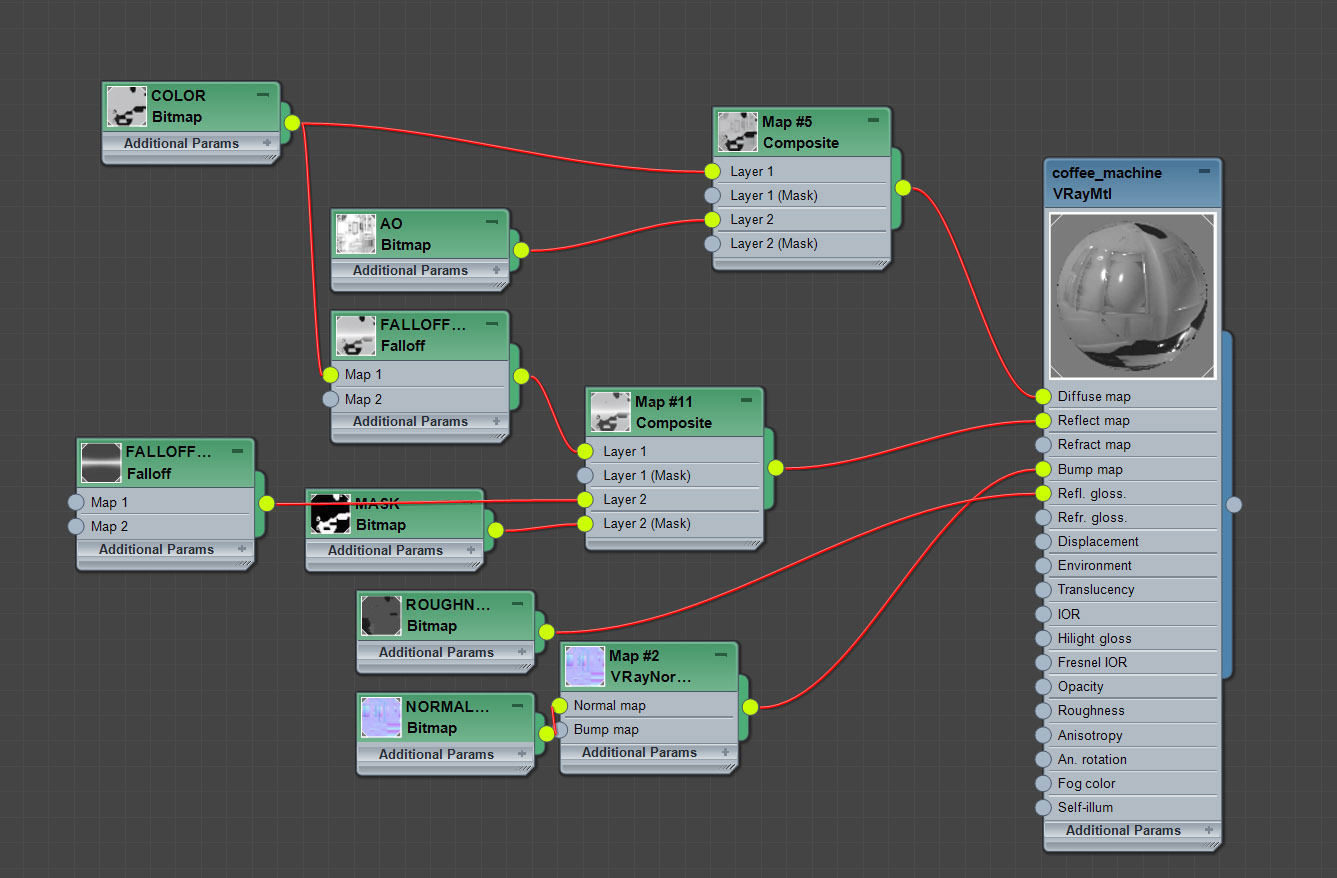Select the black-and-white MASK bitmap thumbnail
This screenshot has height=878, width=1337.
[330, 513]
